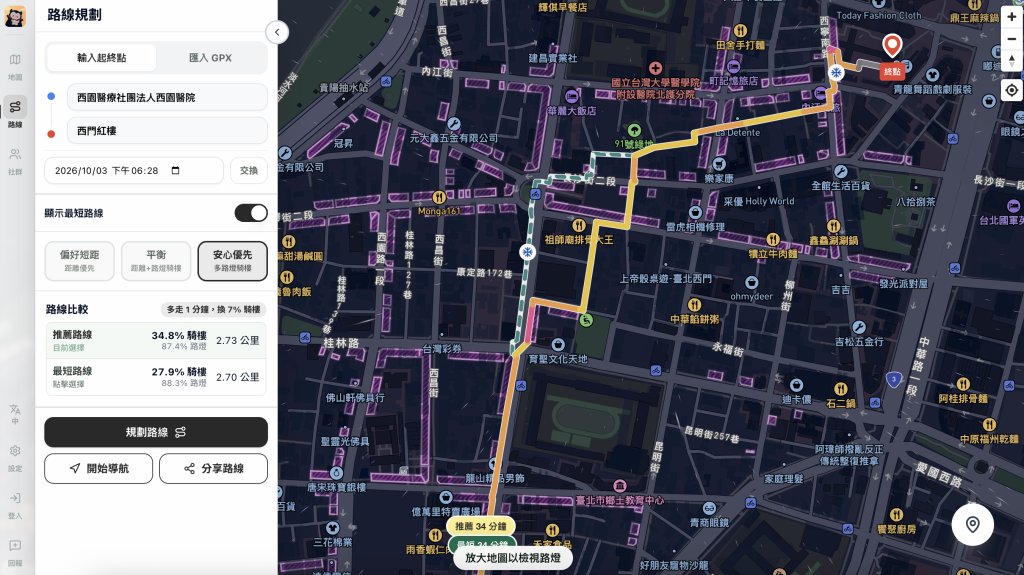Viewport: 1024px width, 575px height.
Task: Click the 規劃路線 plan route button
Action: click(156, 432)
